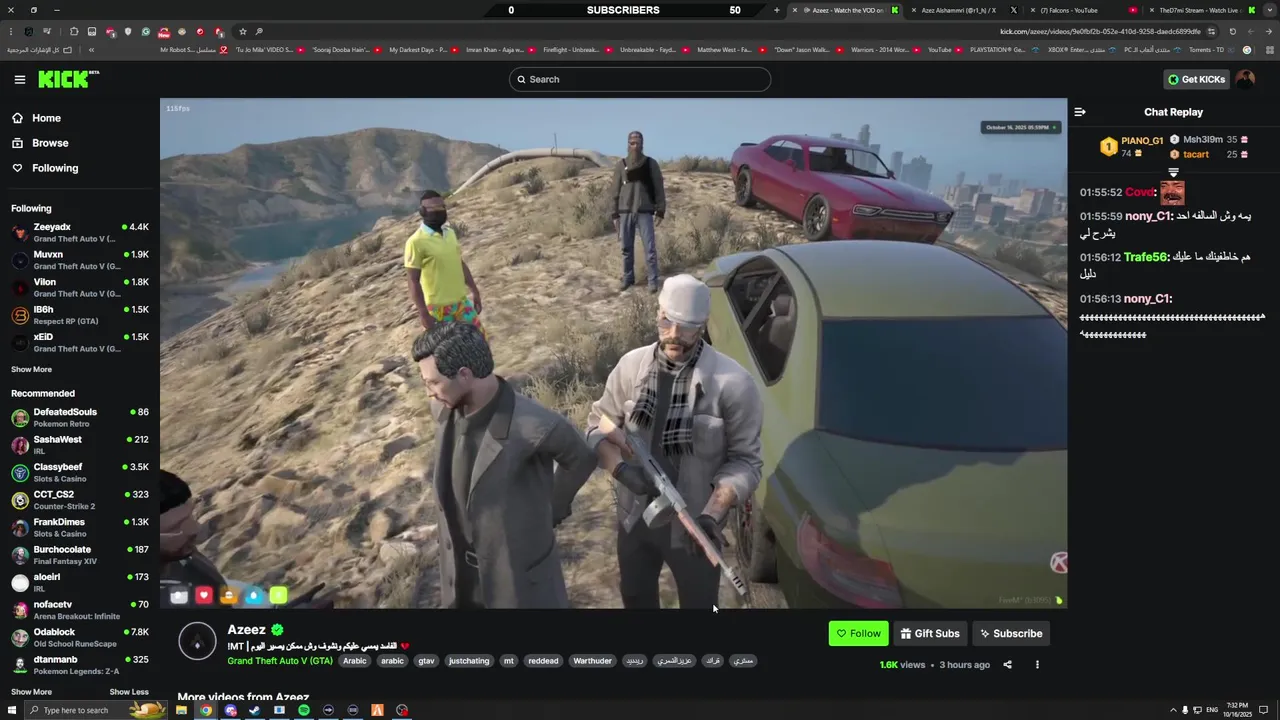This screenshot has width=1280, height=720.
Task: Click the video player area
Action: 613,353
